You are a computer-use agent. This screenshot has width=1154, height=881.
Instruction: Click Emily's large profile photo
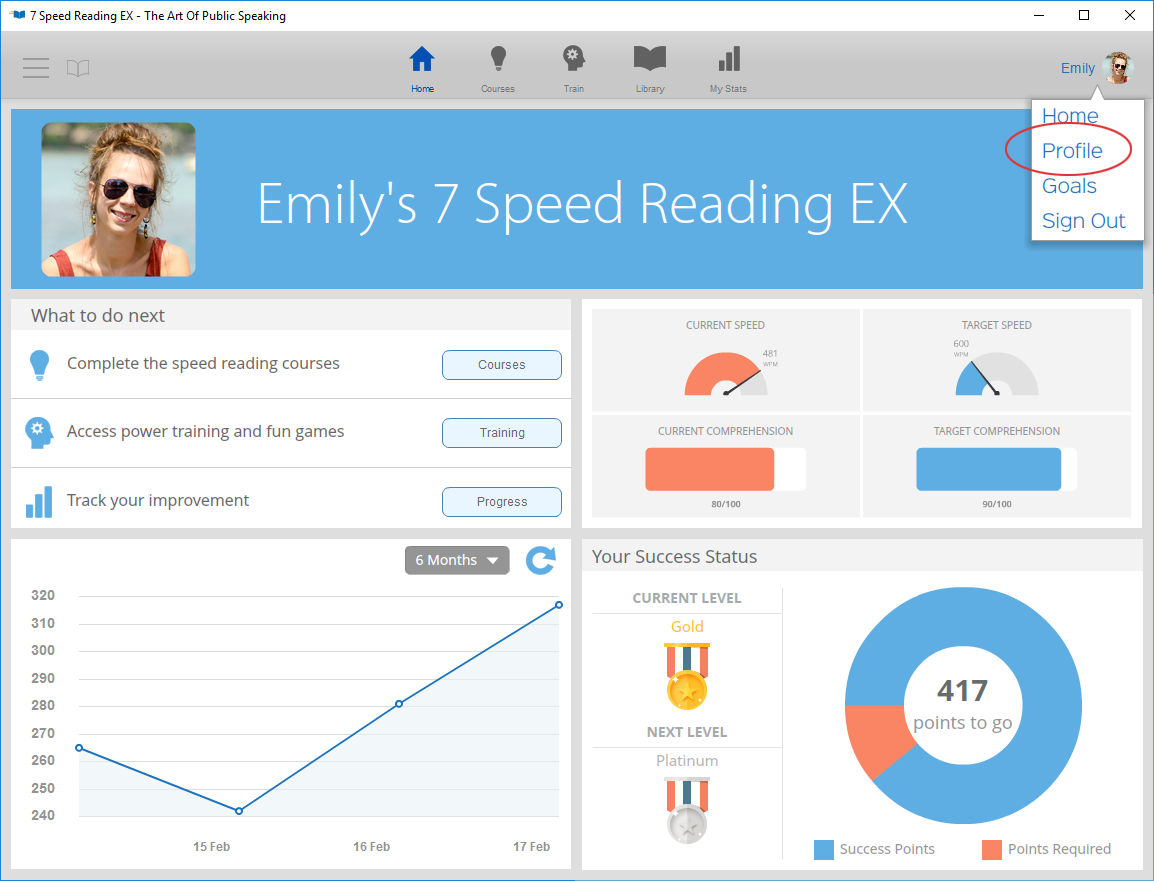tap(118, 199)
